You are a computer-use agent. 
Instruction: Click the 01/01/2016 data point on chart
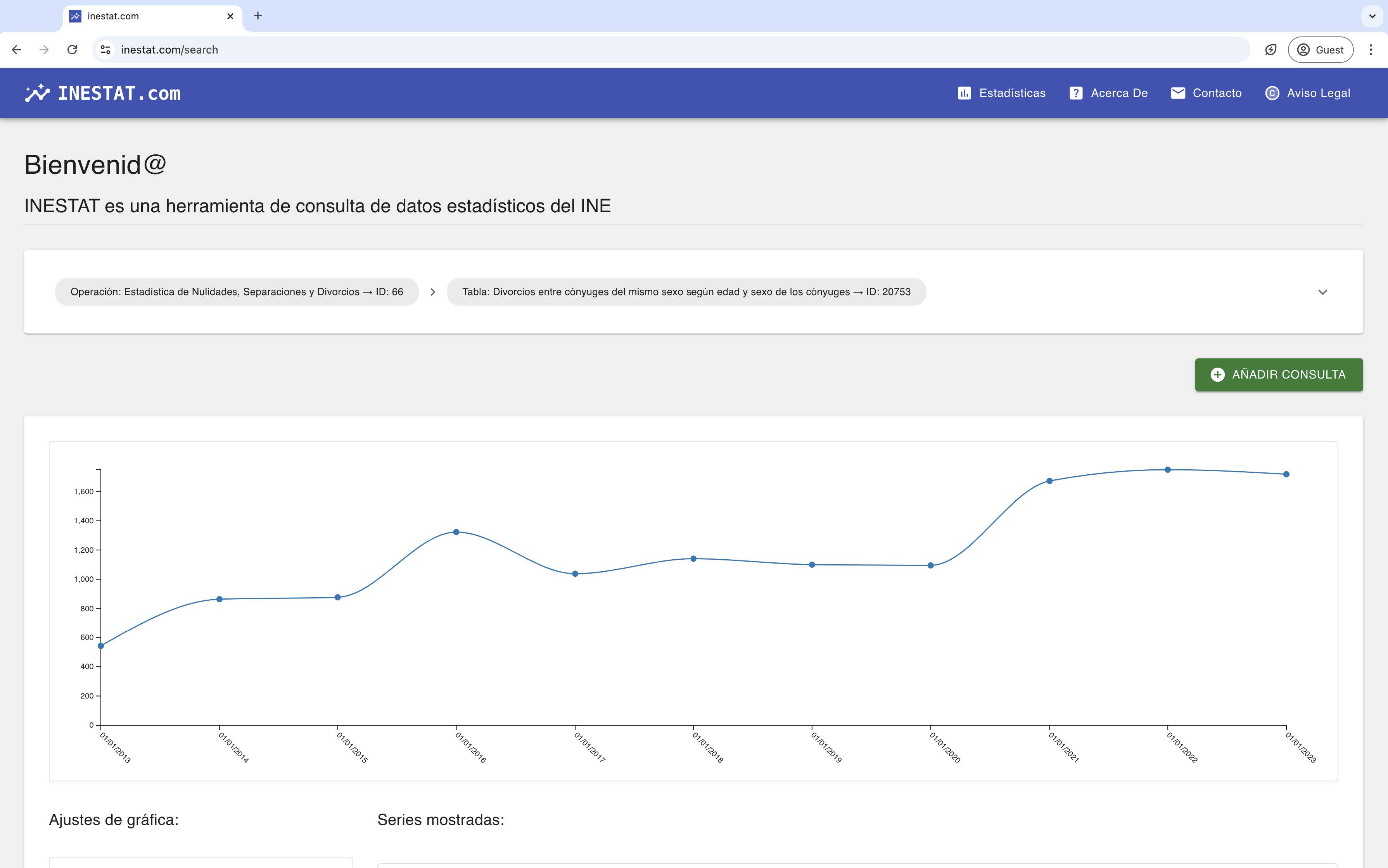point(456,532)
